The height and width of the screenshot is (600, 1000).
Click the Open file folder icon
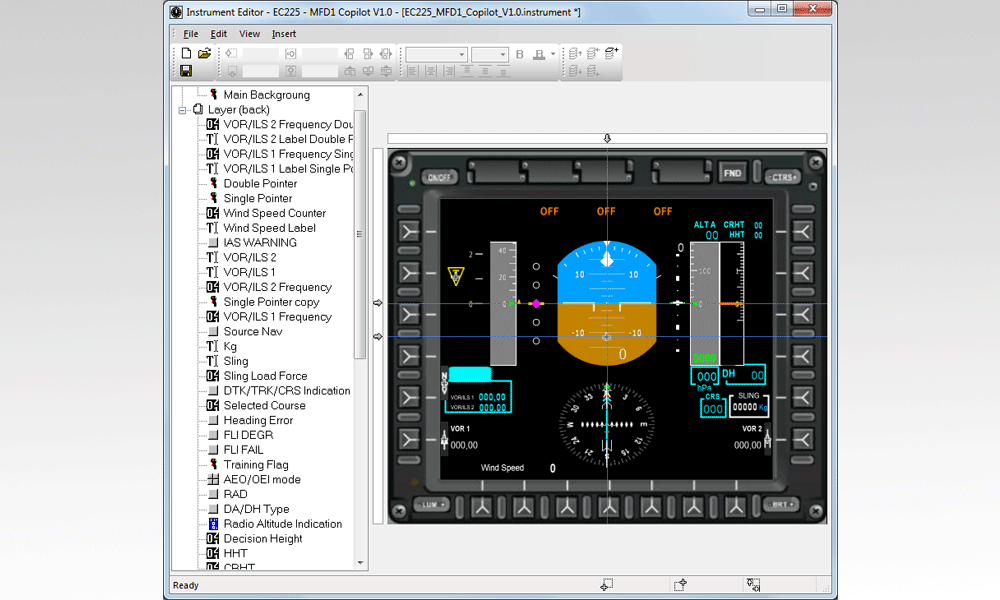tap(203, 53)
